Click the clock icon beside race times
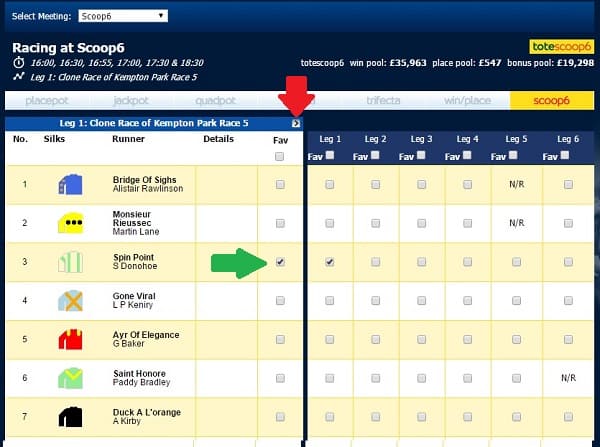600x447 pixels. pos(18,62)
